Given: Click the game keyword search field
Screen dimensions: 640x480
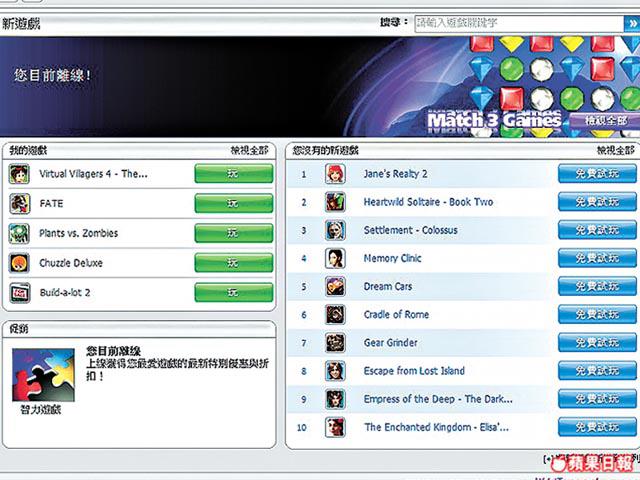Looking at the screenshot, I should point(519,23).
